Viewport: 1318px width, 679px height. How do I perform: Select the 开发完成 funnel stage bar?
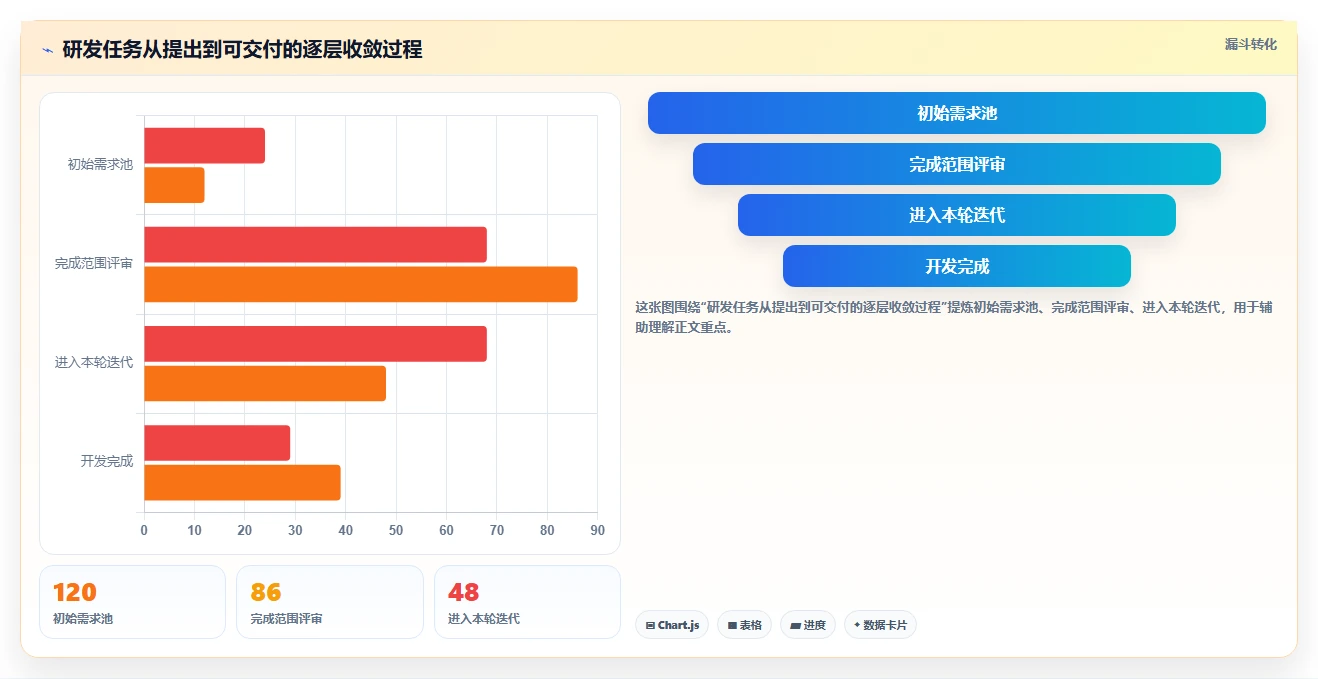(x=956, y=266)
